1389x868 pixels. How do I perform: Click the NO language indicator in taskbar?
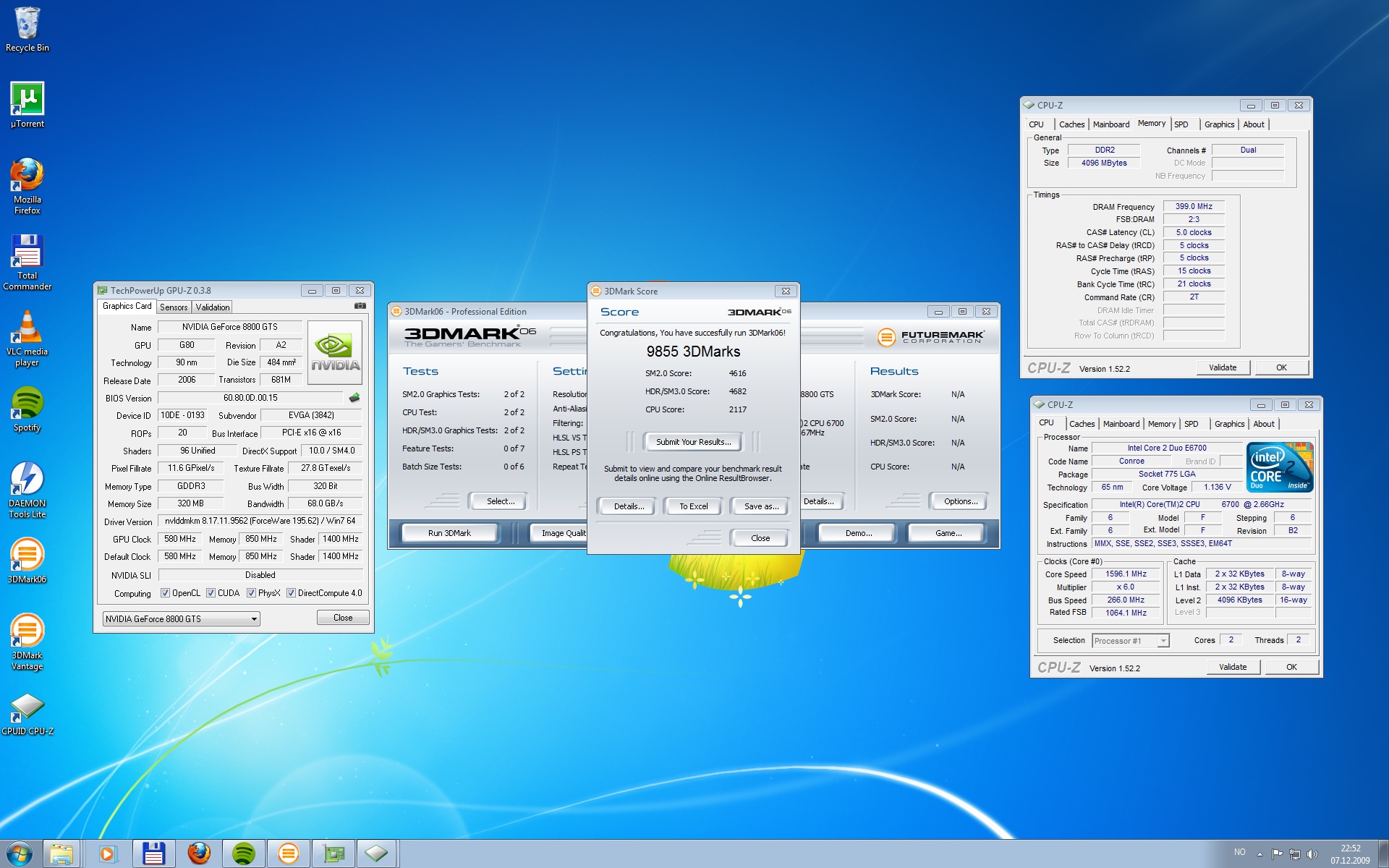point(1239,852)
